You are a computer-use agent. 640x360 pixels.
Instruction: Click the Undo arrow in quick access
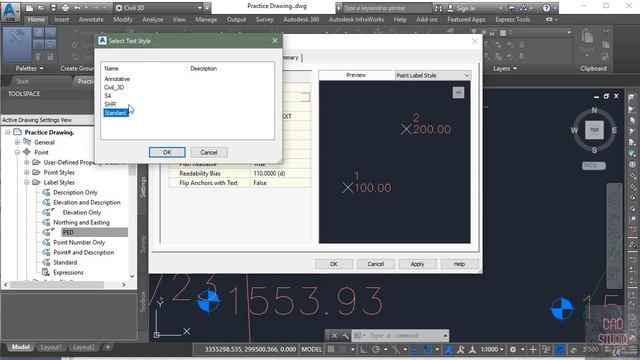(x=77, y=8)
